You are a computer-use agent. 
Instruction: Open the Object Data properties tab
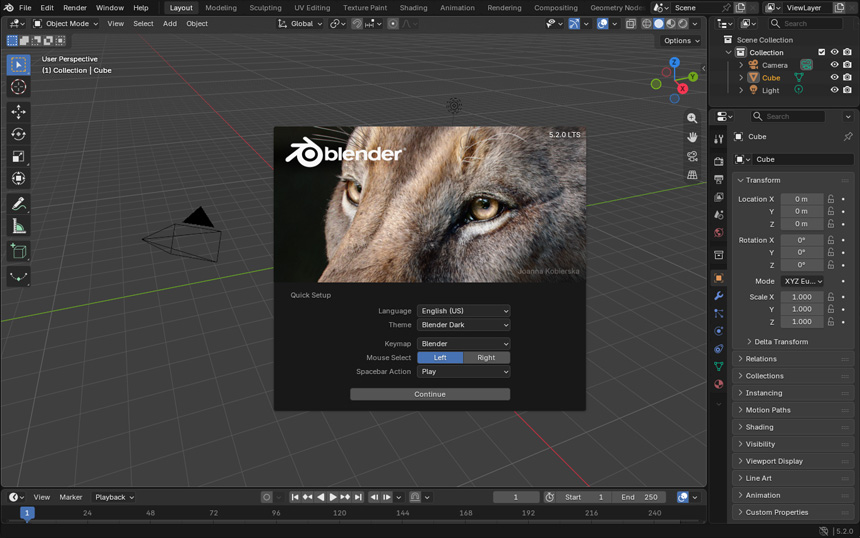tap(718, 366)
